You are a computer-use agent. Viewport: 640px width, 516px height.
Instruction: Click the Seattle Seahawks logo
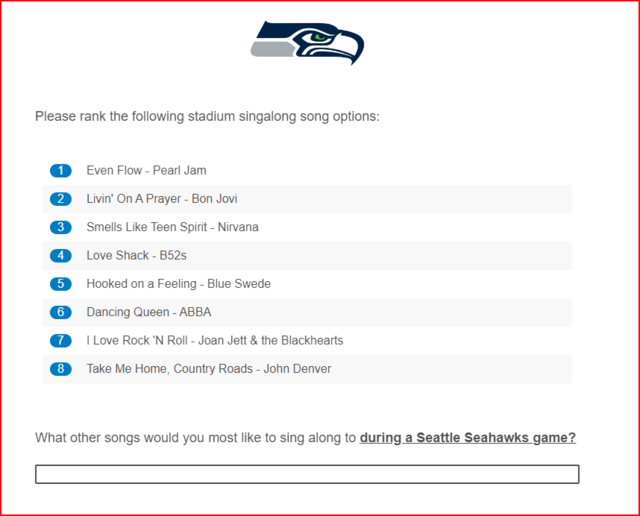pos(307,43)
